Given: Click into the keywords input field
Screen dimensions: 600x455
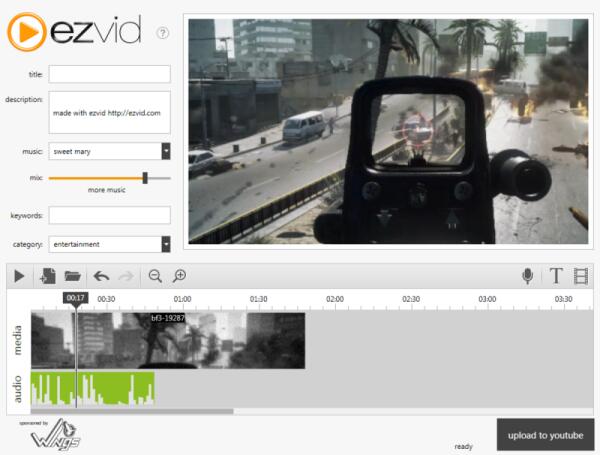Looking at the screenshot, I should click(x=110, y=215).
